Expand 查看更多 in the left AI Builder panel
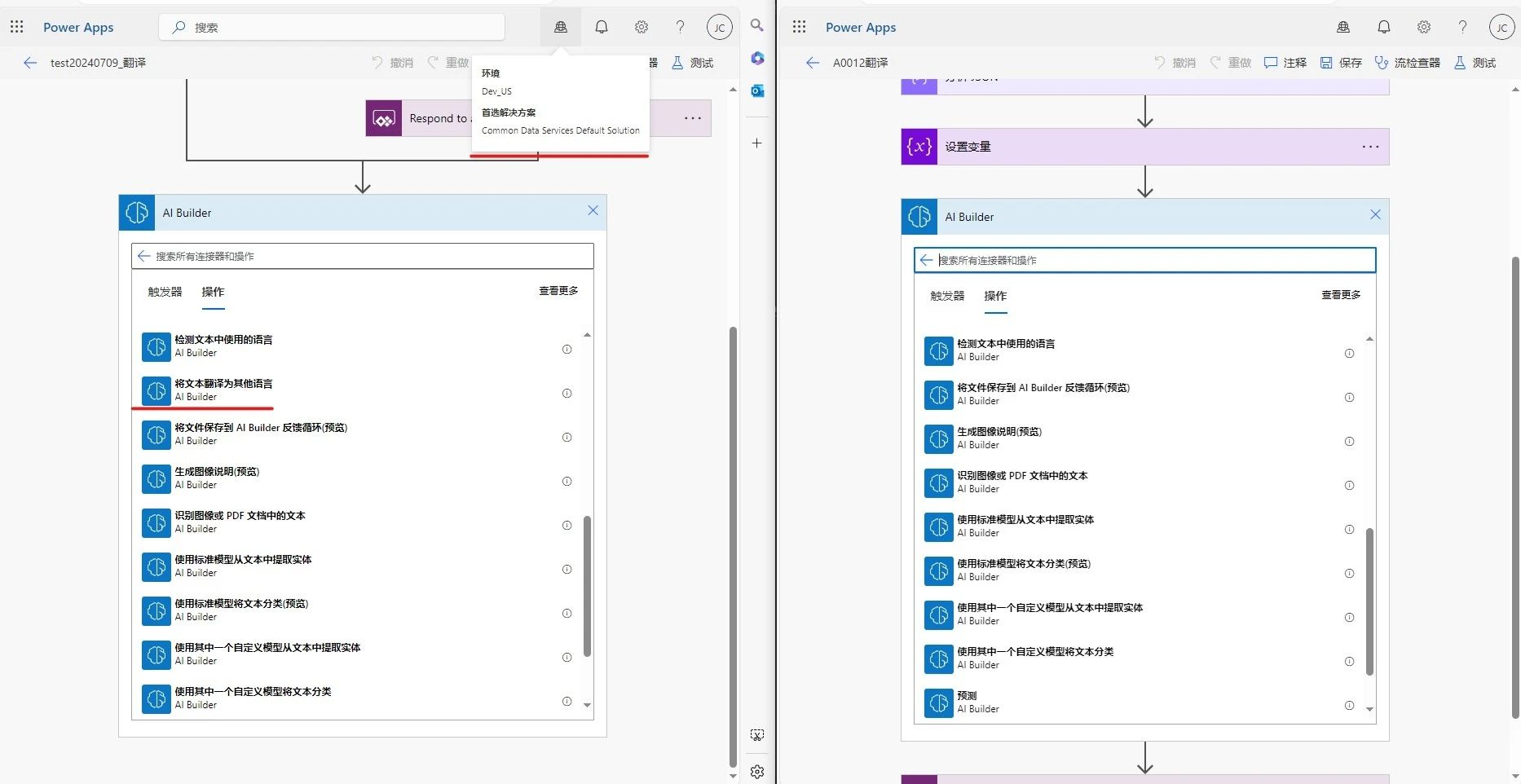Viewport: 1521px width, 784px height. pyautogui.click(x=558, y=291)
